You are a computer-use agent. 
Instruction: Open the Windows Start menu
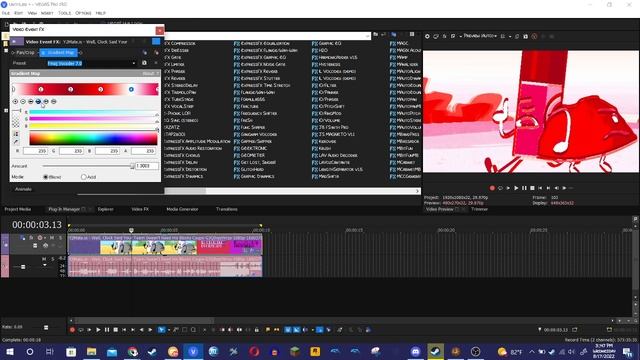point(9,351)
